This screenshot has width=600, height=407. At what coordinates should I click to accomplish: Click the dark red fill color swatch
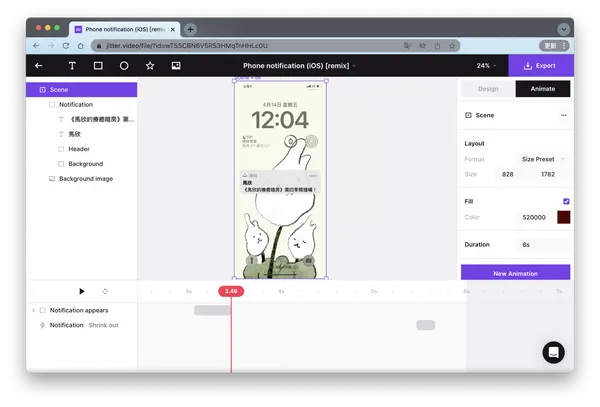point(563,217)
